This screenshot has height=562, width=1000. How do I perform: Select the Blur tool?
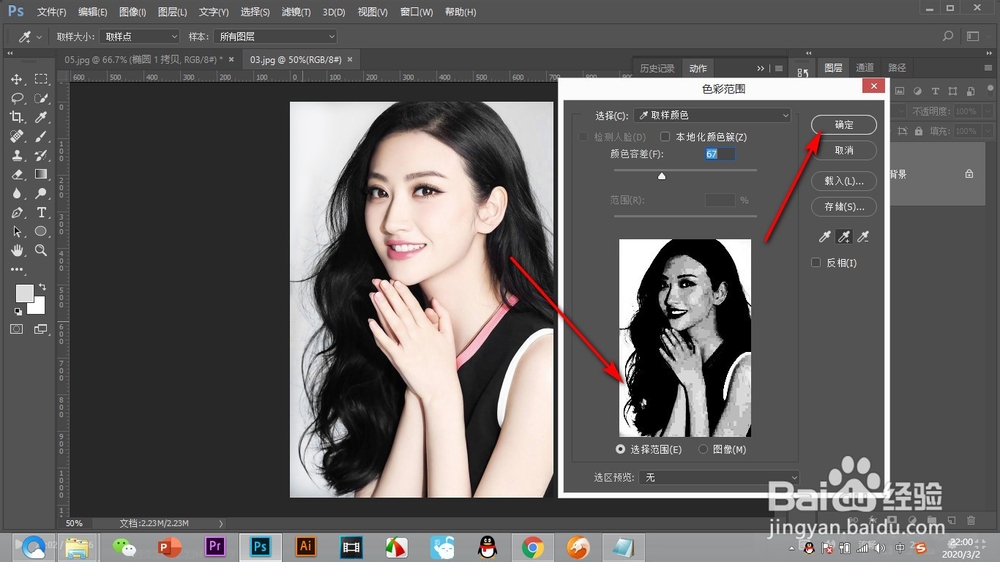[17, 193]
